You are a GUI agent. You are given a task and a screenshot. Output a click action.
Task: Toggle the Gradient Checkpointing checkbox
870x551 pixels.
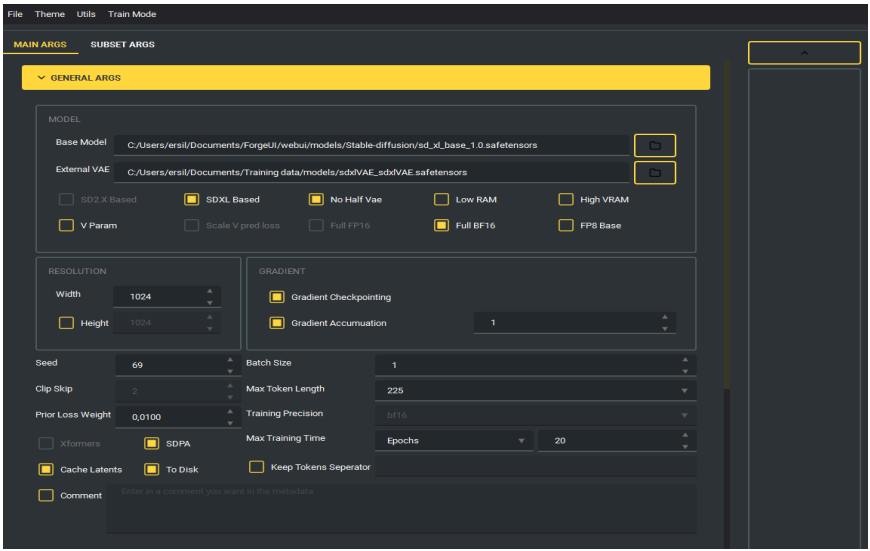point(277,297)
